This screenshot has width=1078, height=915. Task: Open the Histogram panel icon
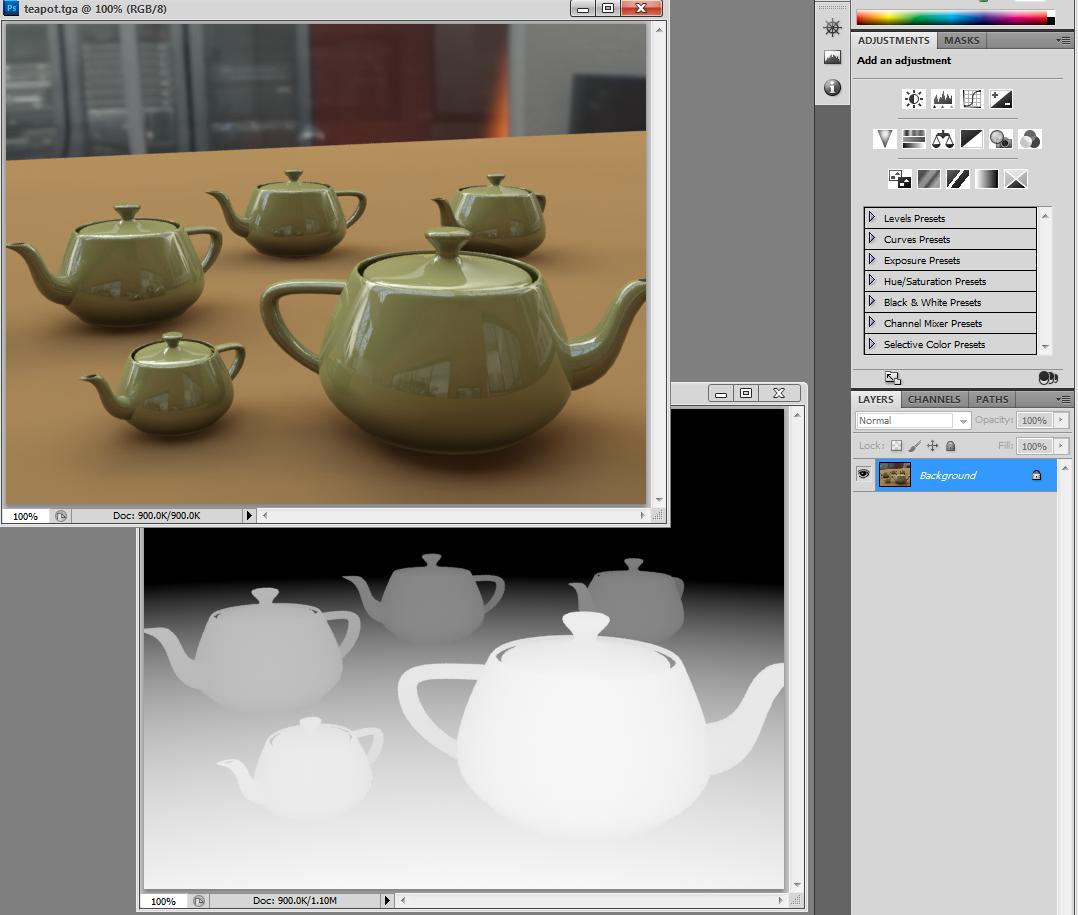click(x=833, y=58)
